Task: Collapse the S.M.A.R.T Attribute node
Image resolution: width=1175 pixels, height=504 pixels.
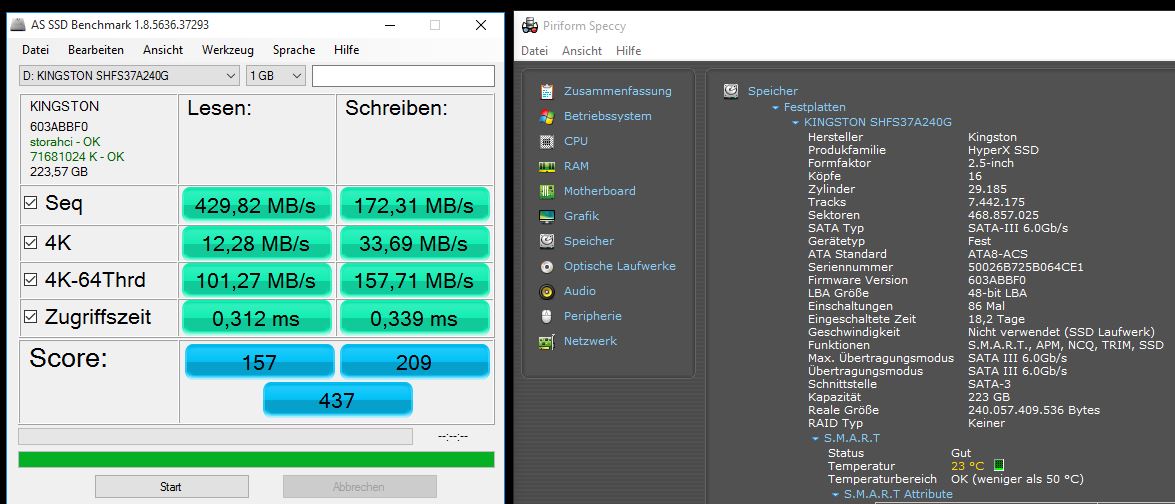Action: pos(836,495)
